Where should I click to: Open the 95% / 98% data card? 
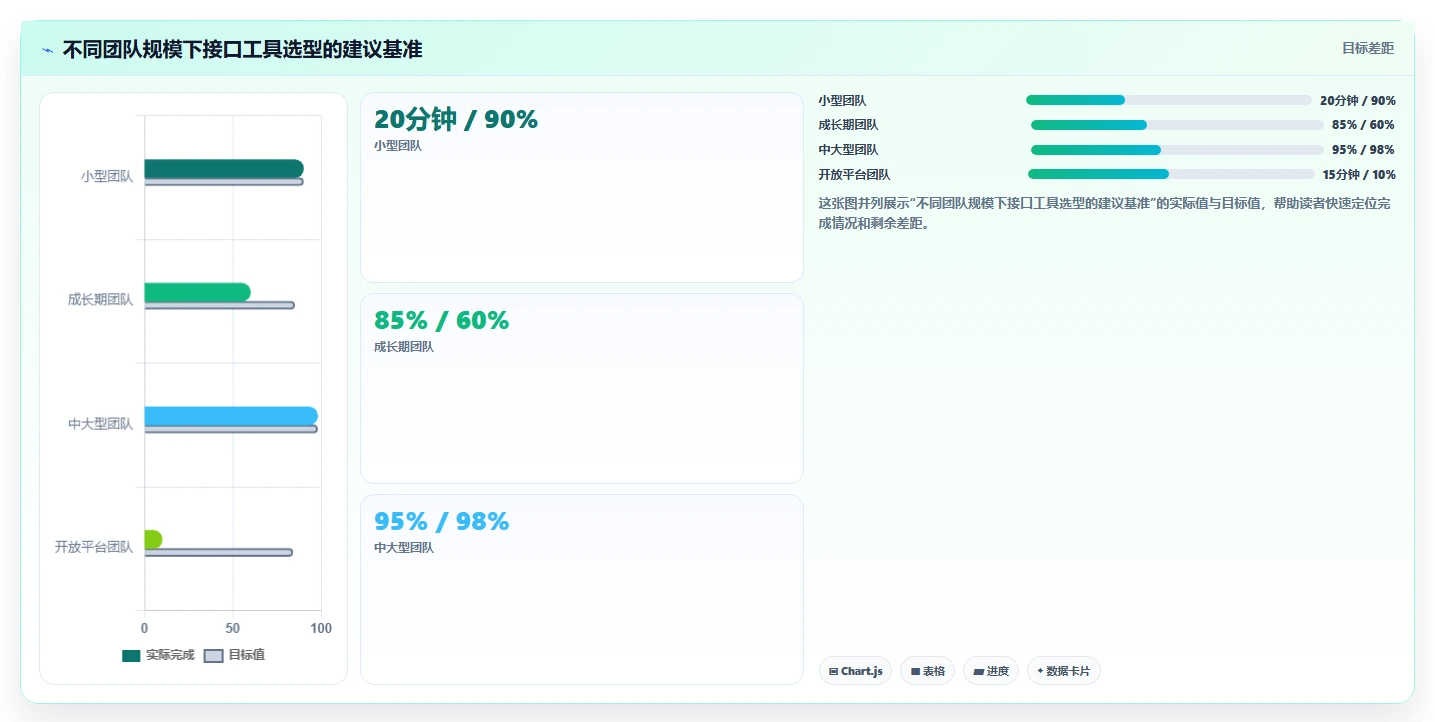click(582, 590)
